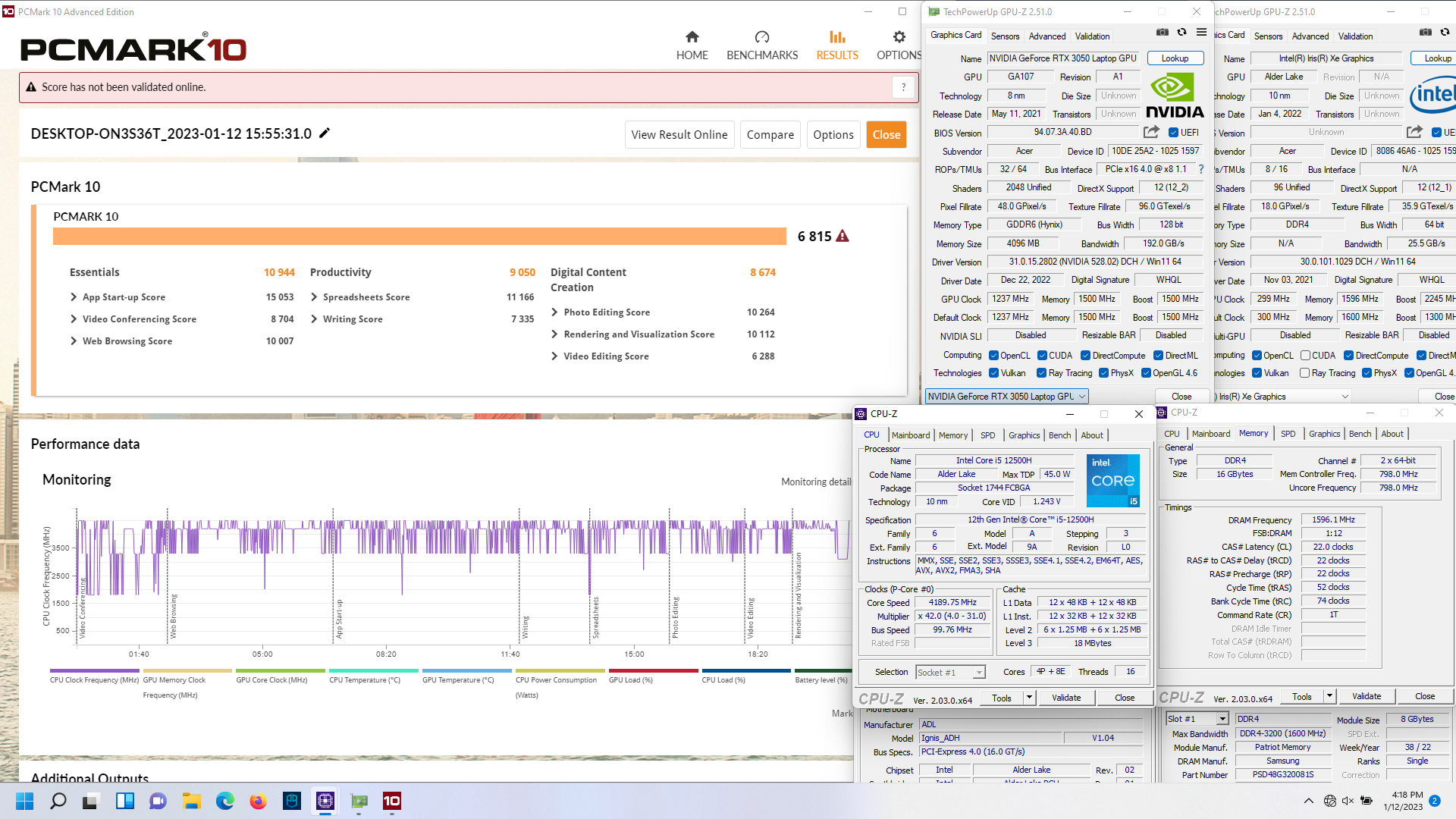Expand App Start-up Score
The width and height of the screenshot is (1456, 819).
click(74, 297)
